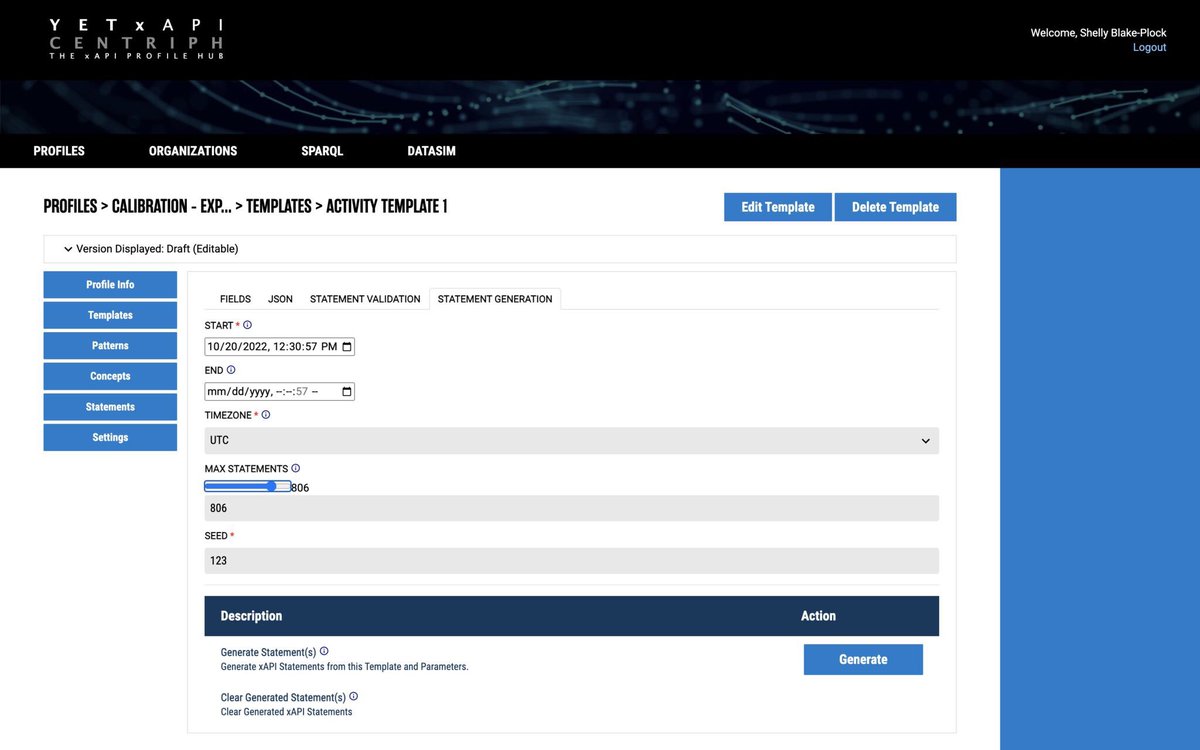Click the Generate Statement(s) info icon
1200x750 pixels.
click(324, 651)
